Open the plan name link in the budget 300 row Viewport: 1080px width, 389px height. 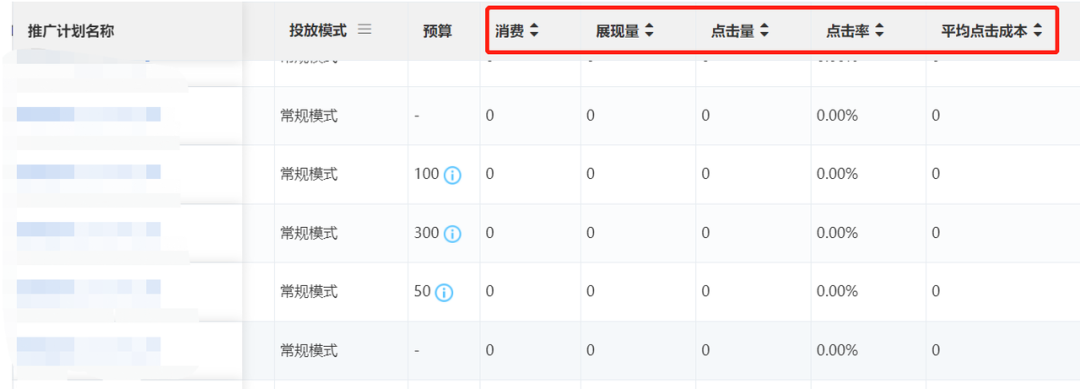click(x=89, y=230)
